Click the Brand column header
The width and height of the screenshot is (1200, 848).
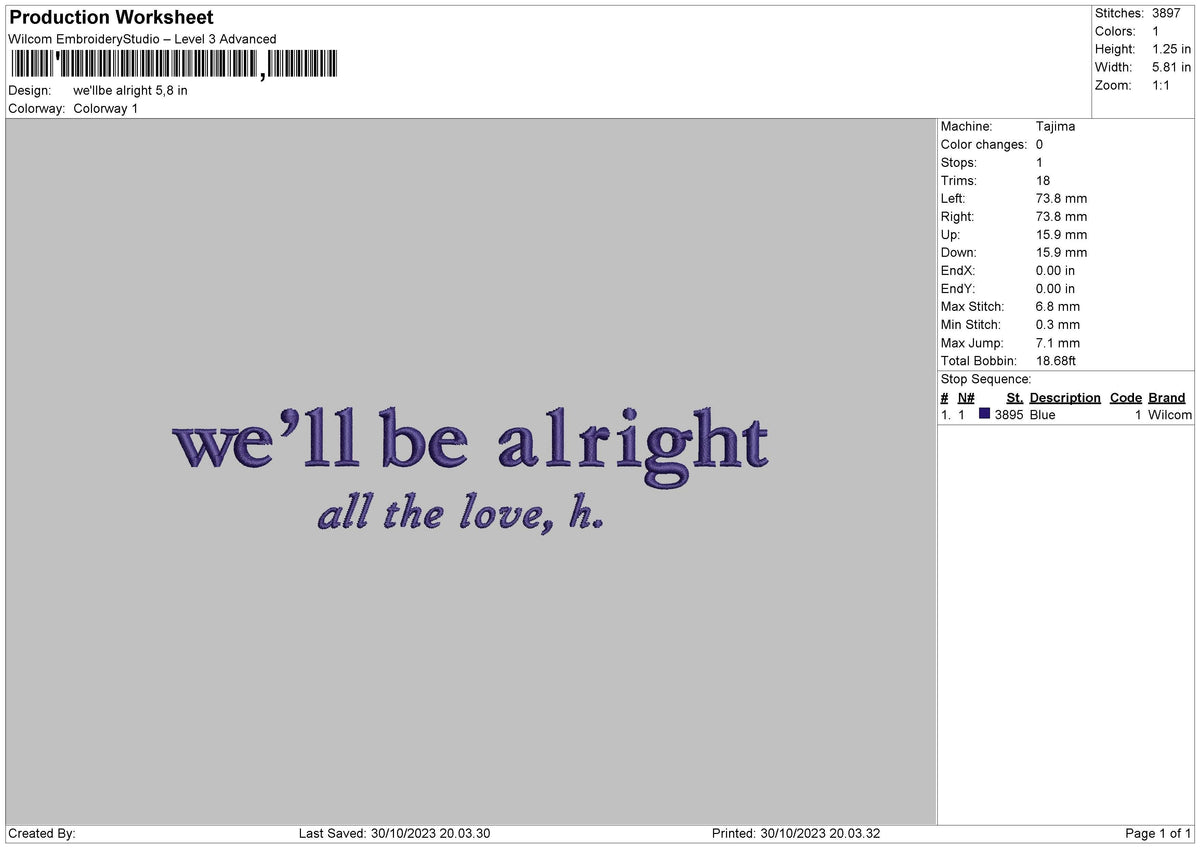pos(1166,397)
